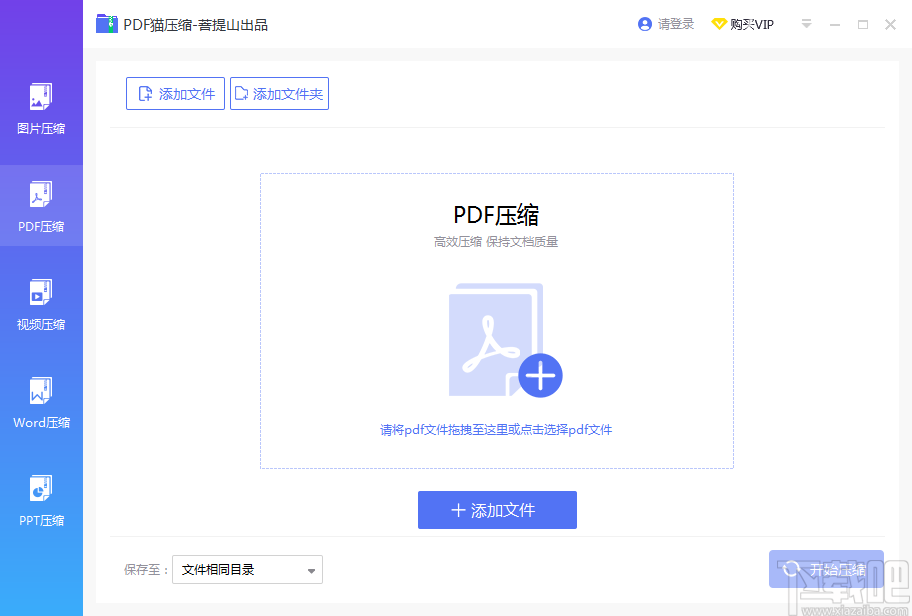Image resolution: width=912 pixels, height=616 pixels.
Task: Switch to the PDF压缩 tab in the sidebar
Action: (41, 206)
